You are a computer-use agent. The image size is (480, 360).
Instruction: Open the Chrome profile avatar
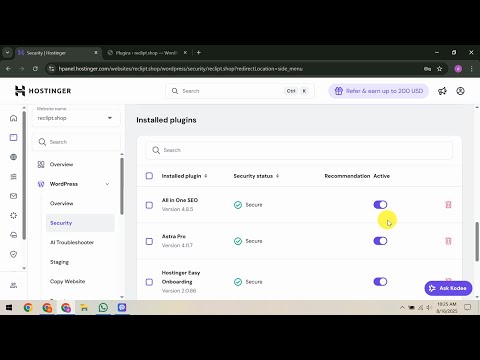458,69
